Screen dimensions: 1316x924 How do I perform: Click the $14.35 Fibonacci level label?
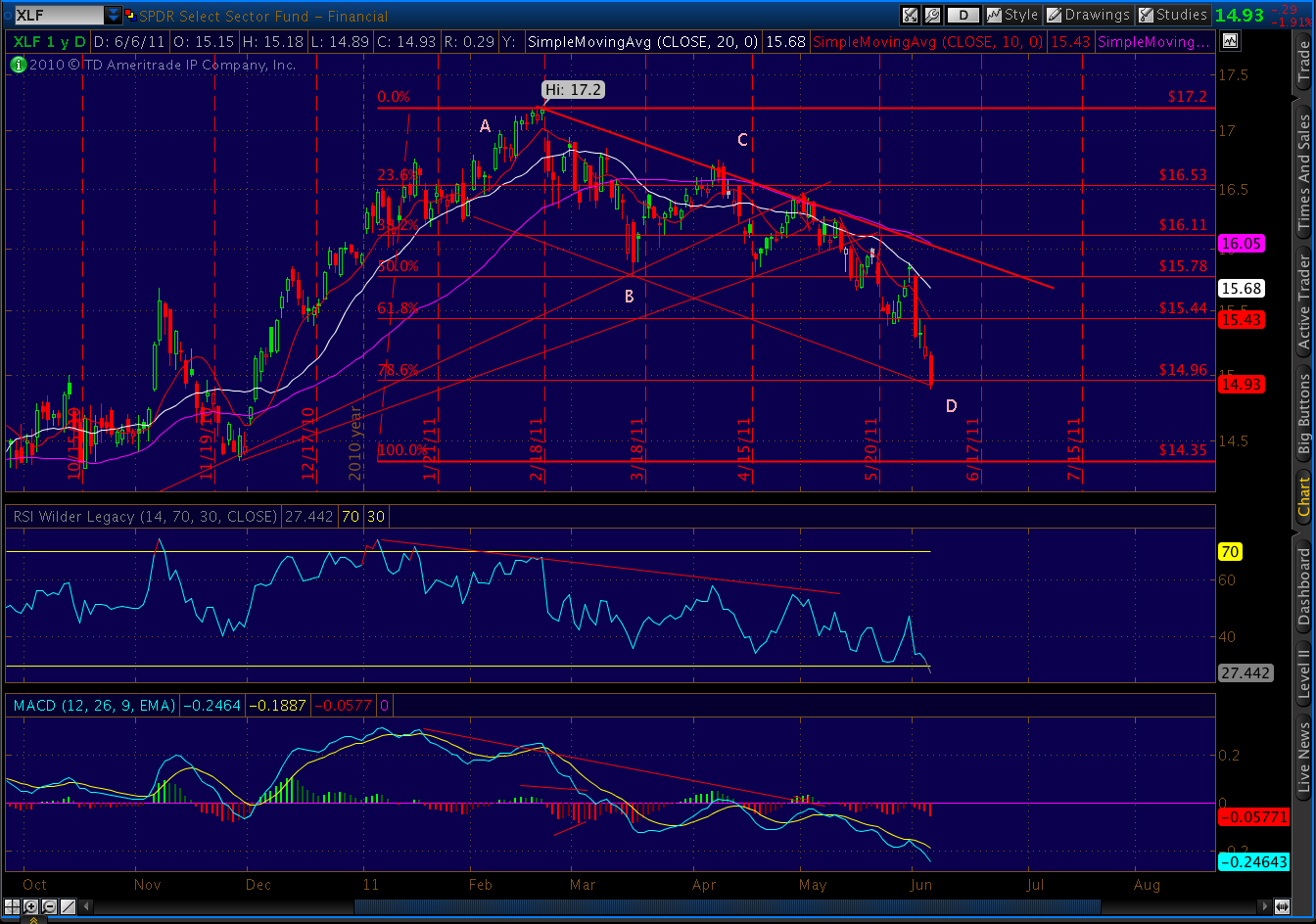pyautogui.click(x=1183, y=450)
